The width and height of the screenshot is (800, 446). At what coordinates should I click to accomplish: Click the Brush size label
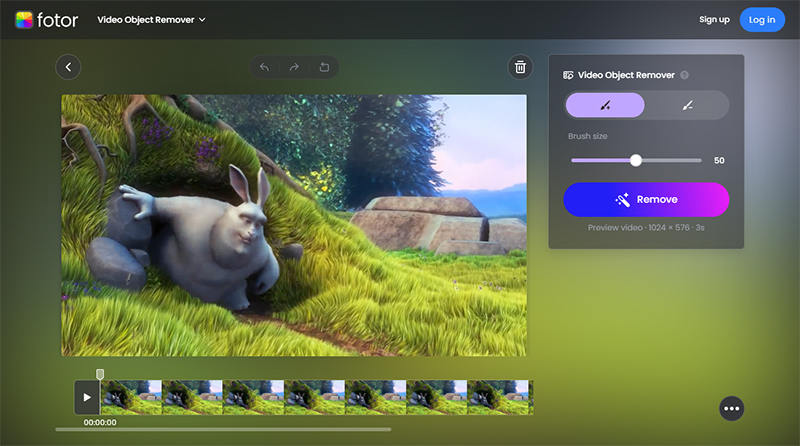(x=588, y=136)
